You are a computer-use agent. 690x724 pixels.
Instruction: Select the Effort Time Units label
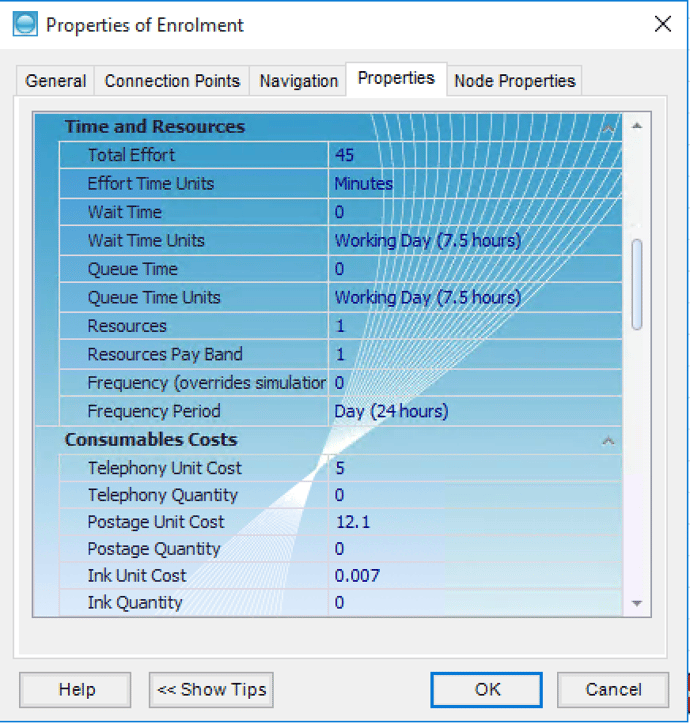point(151,184)
